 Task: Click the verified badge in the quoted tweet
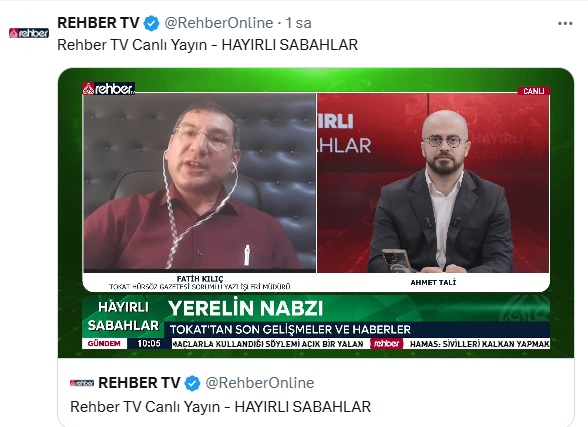pos(192,383)
